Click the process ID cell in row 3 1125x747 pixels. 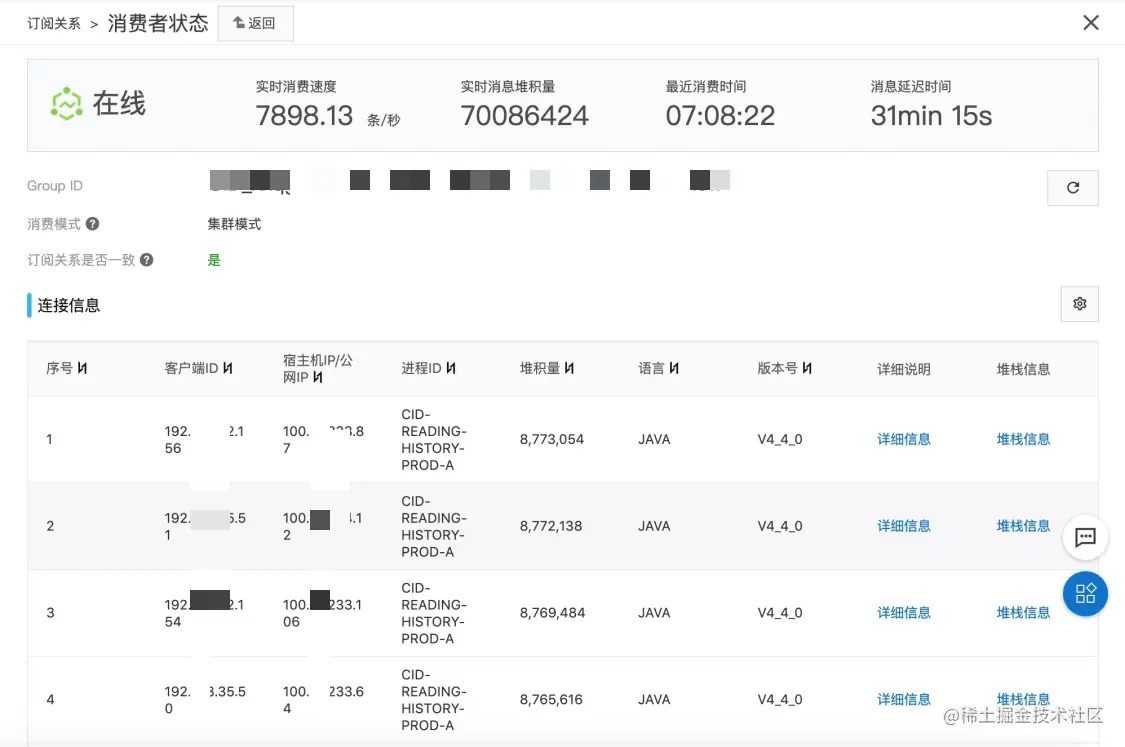click(433, 613)
